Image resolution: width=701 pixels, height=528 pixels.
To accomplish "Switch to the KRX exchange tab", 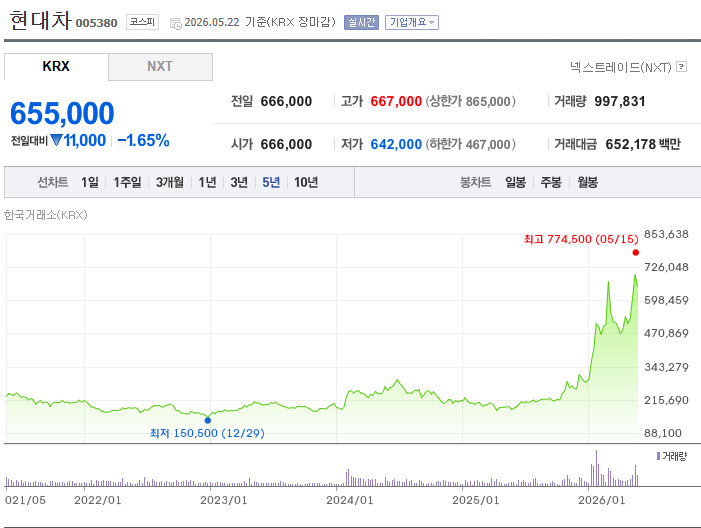I will [56, 67].
